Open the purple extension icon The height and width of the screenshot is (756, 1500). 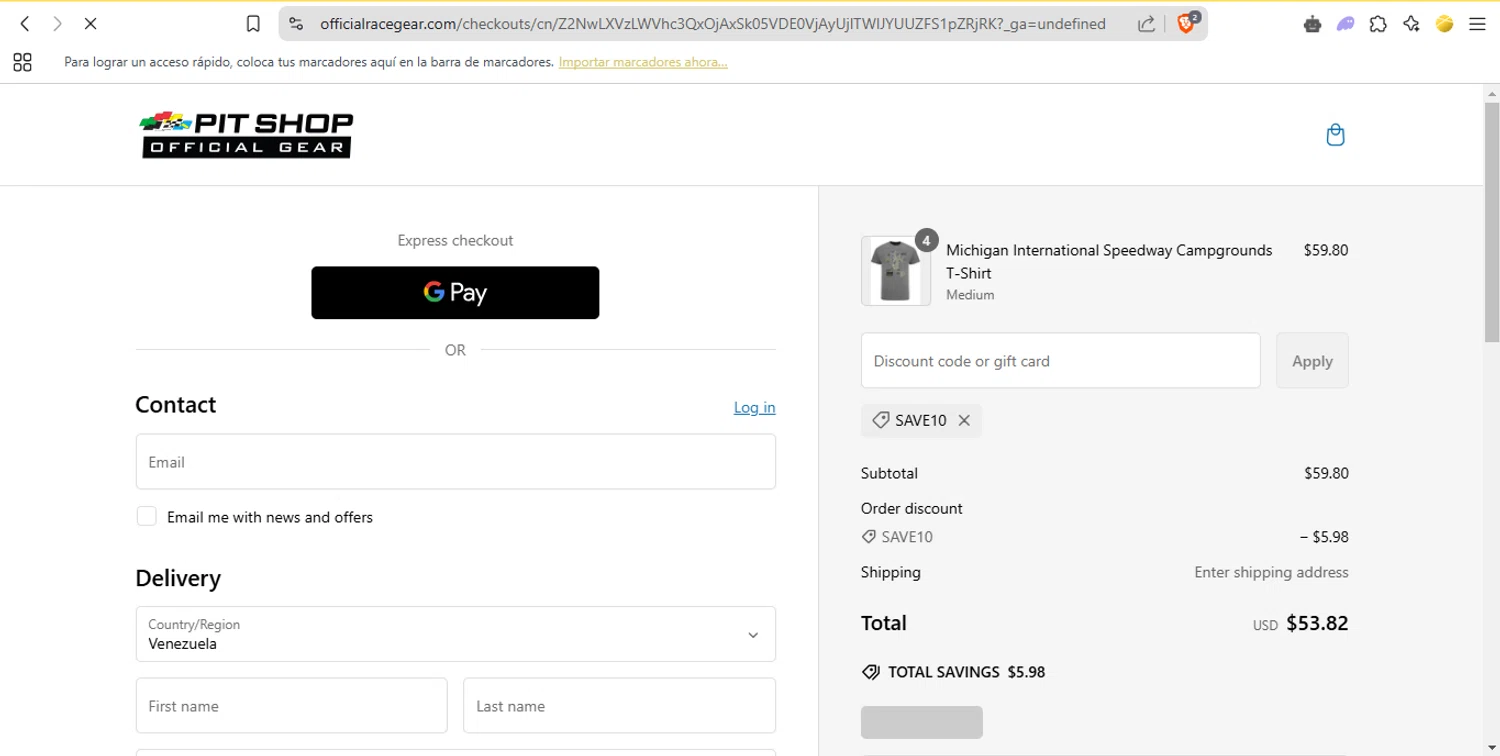coord(1345,24)
